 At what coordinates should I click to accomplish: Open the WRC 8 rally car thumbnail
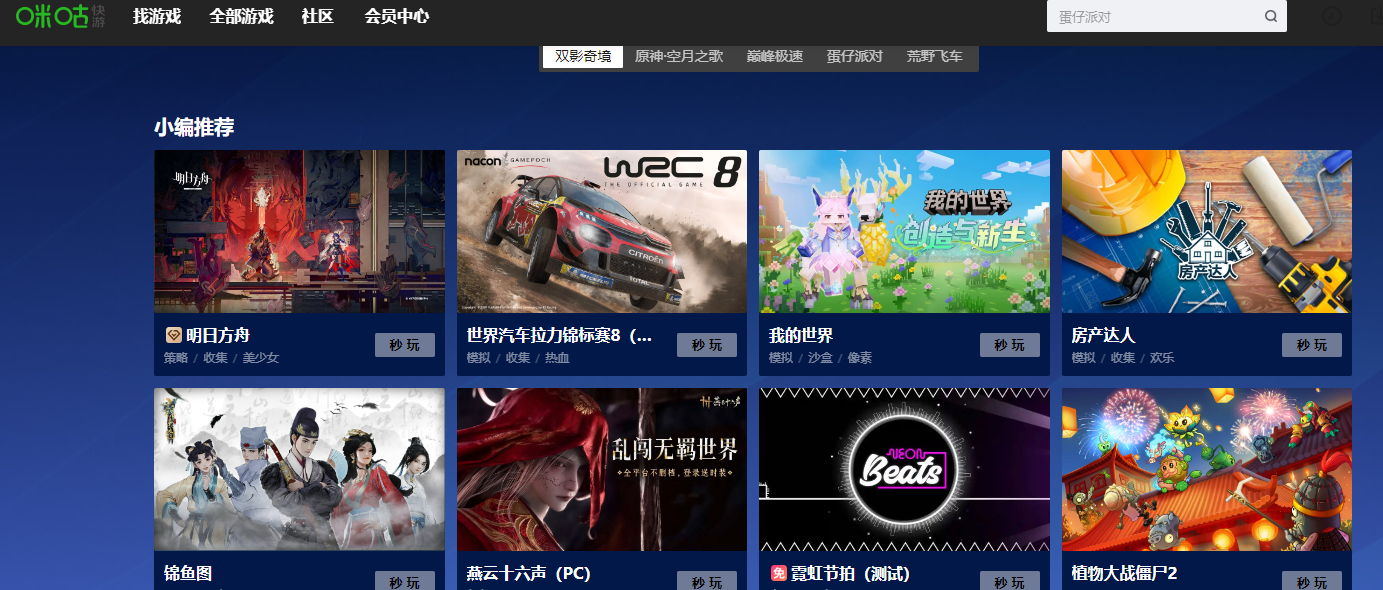click(x=601, y=231)
